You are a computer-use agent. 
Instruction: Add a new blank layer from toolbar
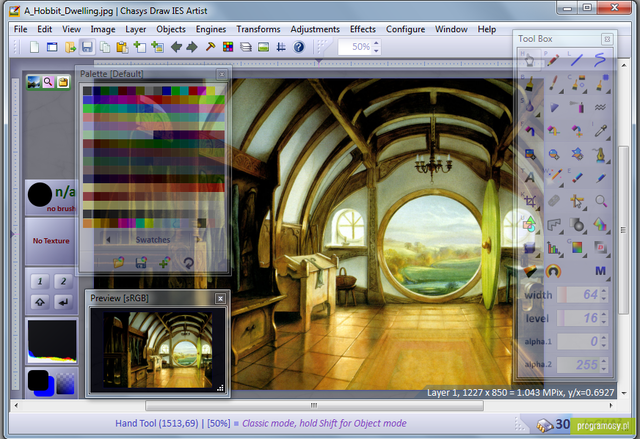pos(140,47)
